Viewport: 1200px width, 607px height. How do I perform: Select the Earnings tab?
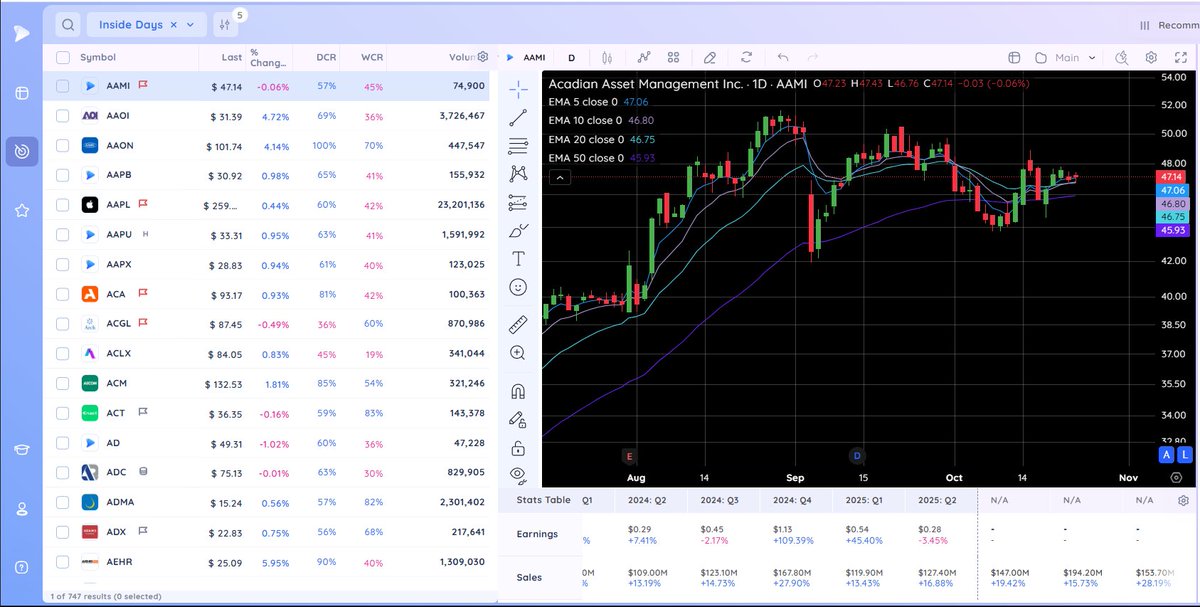[x=539, y=533]
